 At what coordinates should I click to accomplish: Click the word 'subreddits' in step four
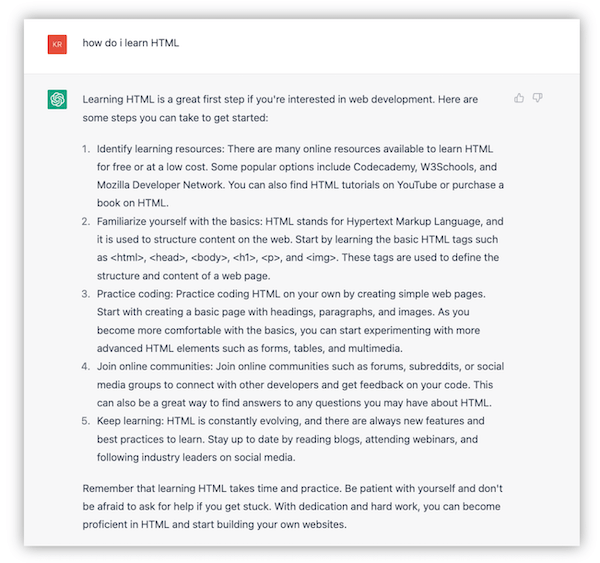point(434,366)
